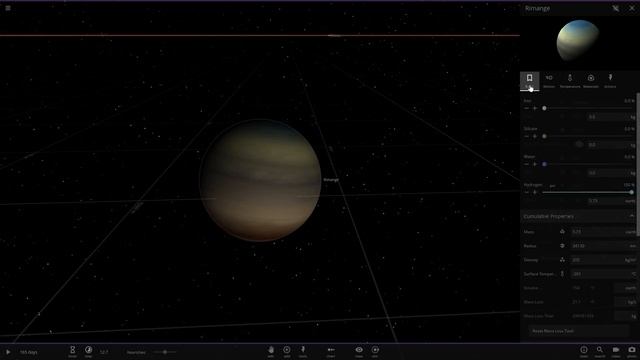
Task: Unpin the Rimange properties panel
Action: [616, 8]
